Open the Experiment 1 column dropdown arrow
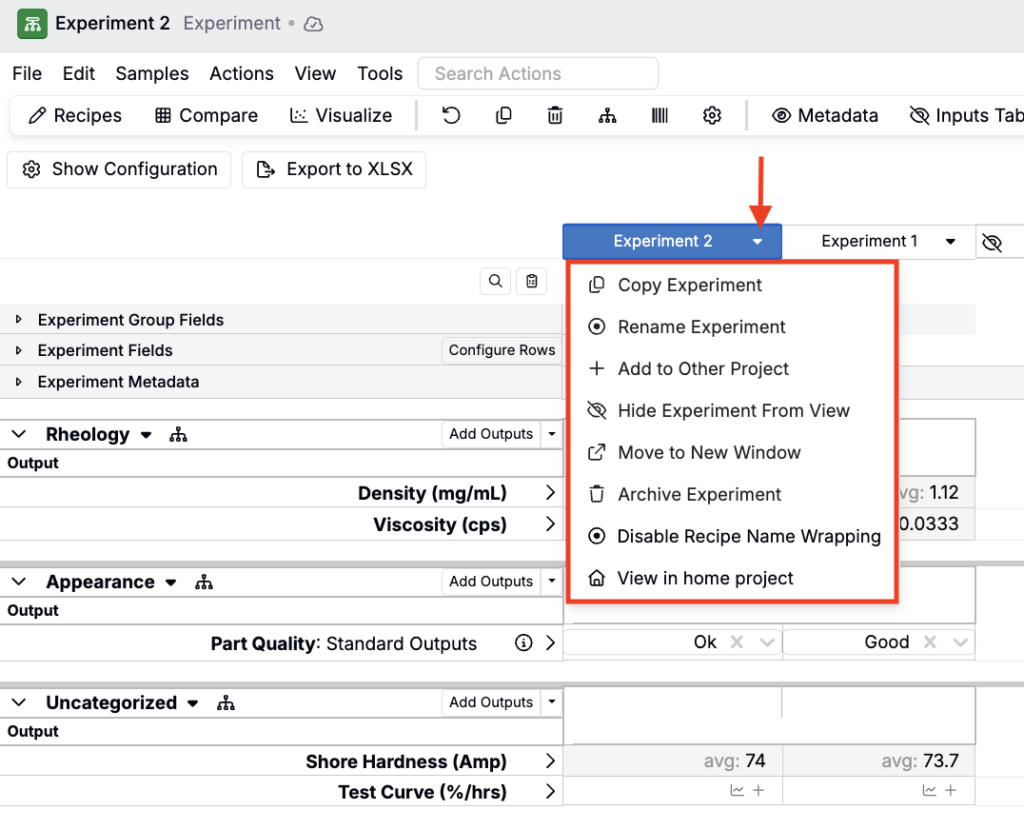This screenshot has height=830, width=1024. [x=950, y=242]
